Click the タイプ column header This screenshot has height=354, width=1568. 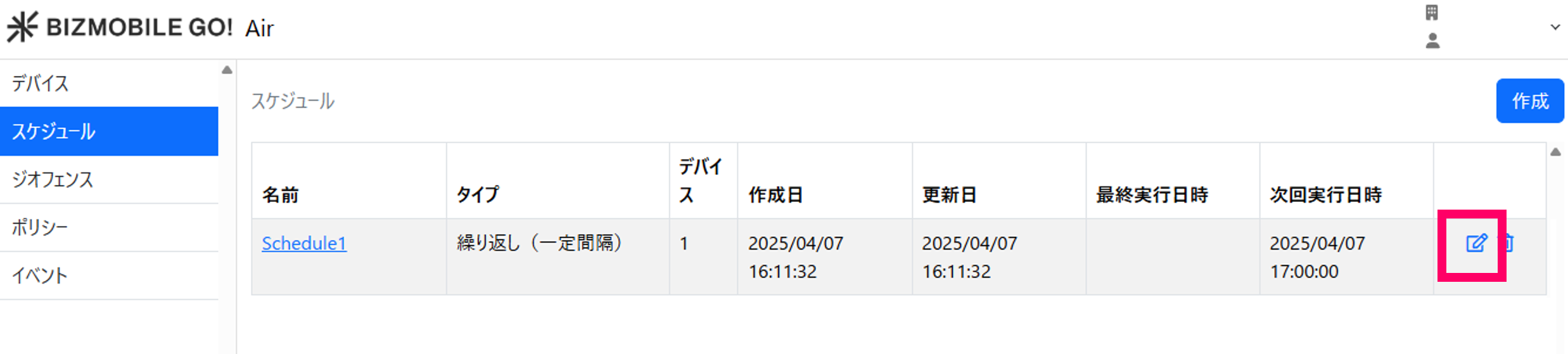(478, 194)
